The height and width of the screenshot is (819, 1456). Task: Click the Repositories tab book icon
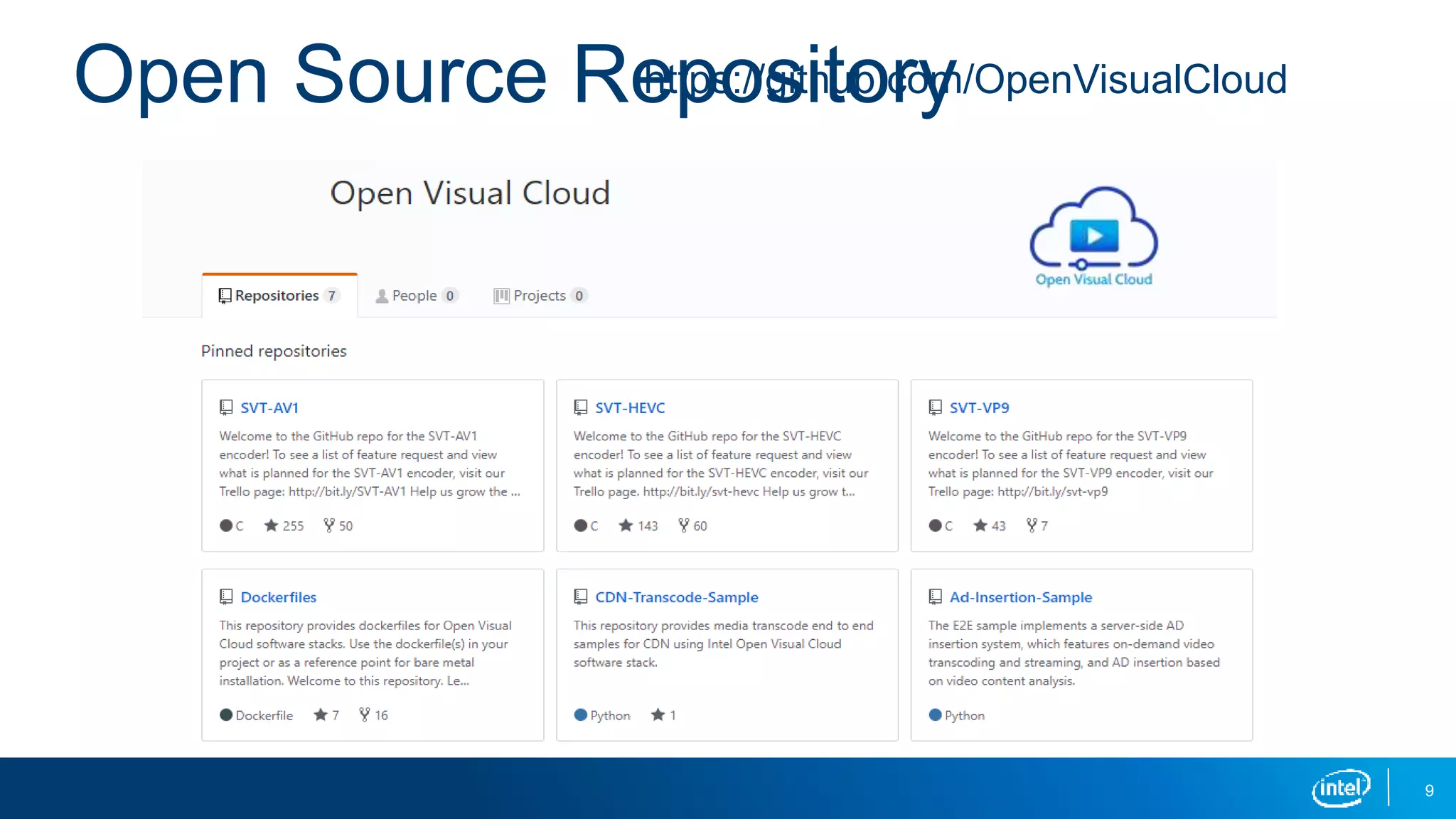225,296
